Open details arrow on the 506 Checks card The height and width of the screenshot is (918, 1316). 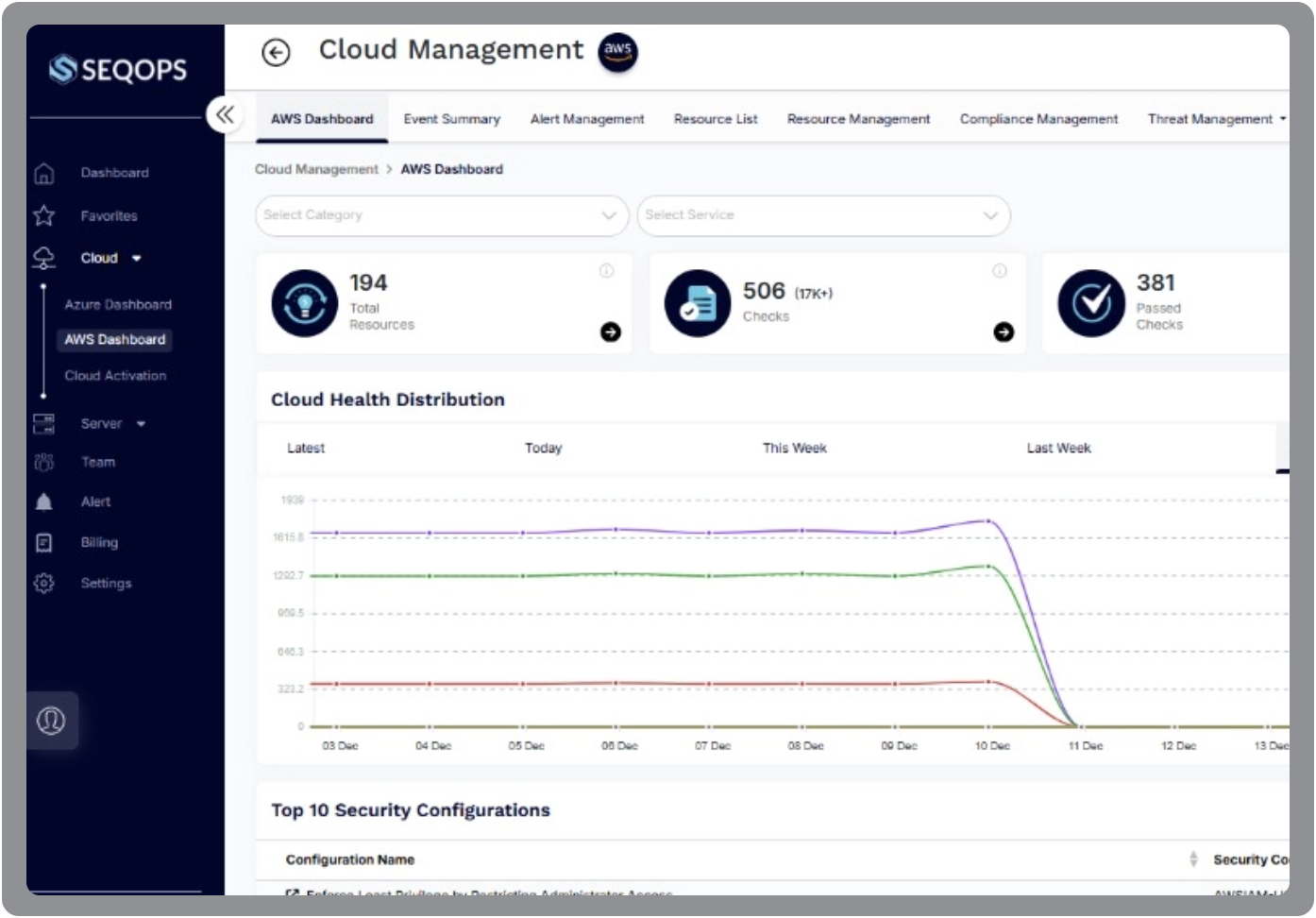click(x=1004, y=332)
